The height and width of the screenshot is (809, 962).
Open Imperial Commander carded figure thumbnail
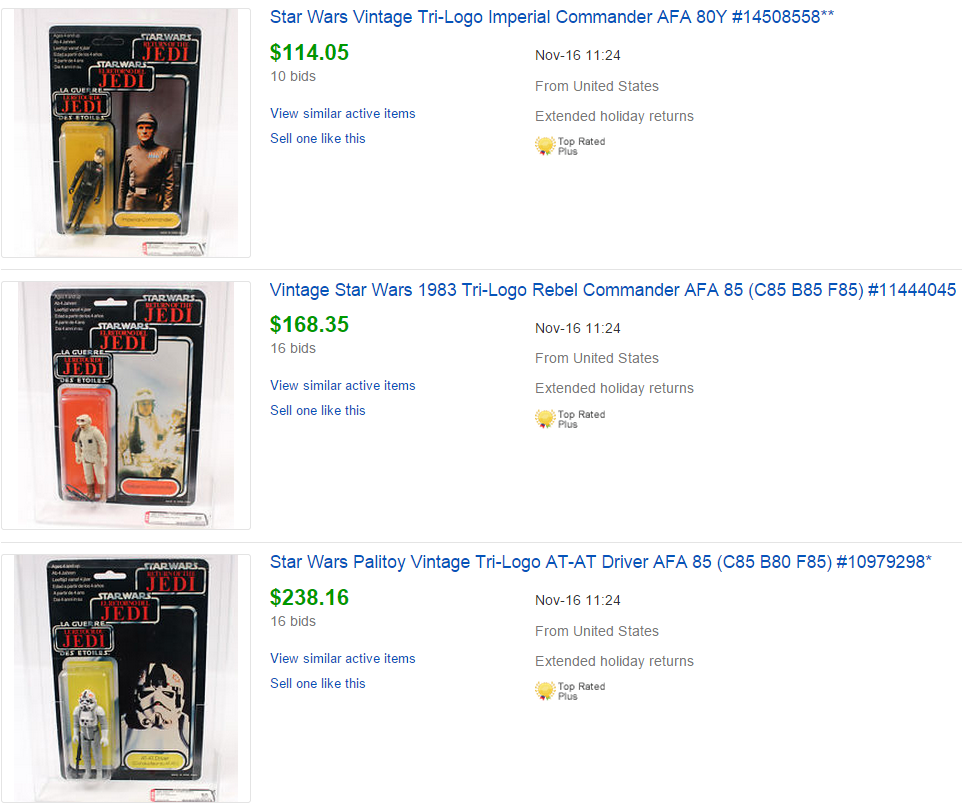(x=126, y=133)
